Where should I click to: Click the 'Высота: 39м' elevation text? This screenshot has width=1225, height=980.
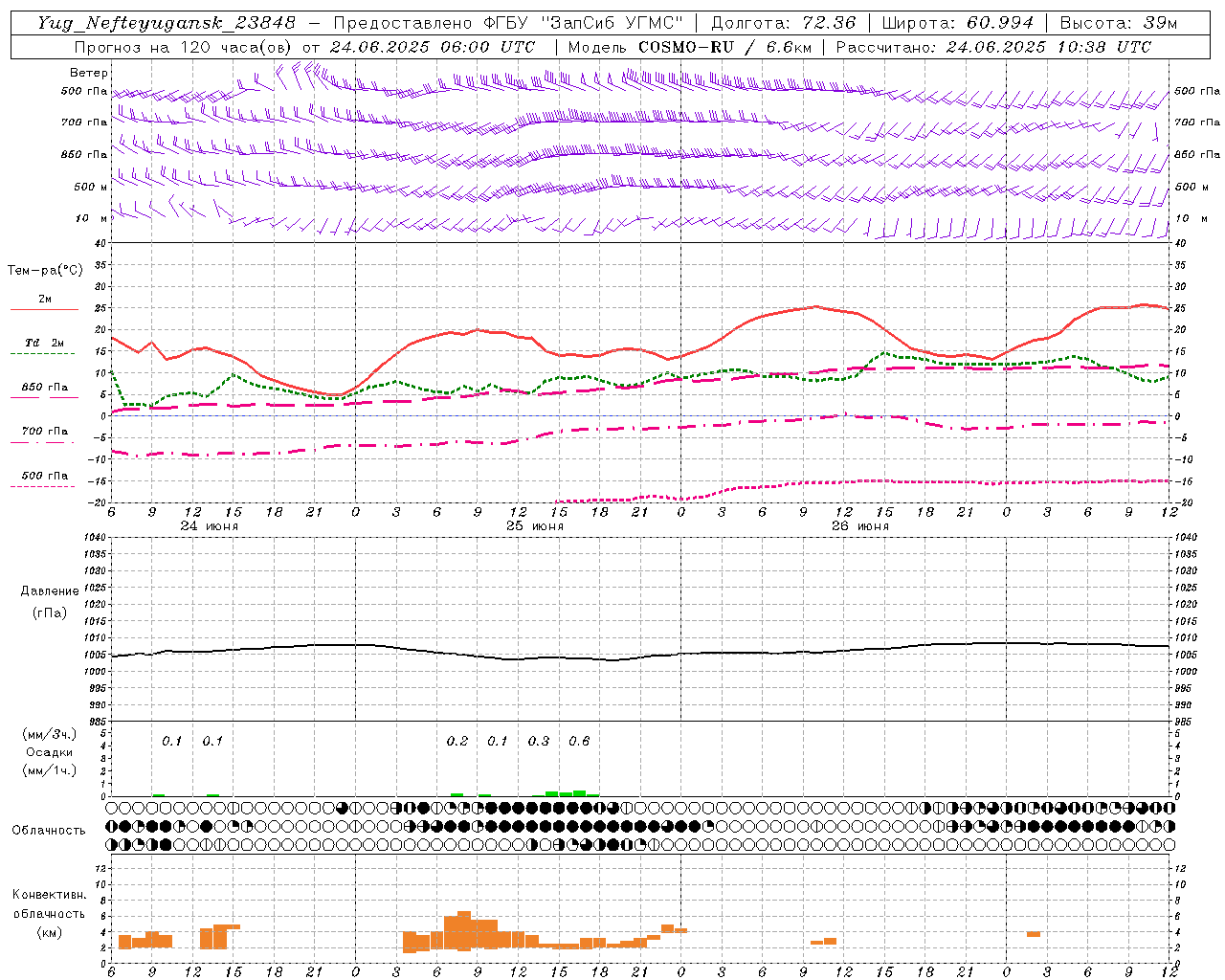[x=1119, y=22]
